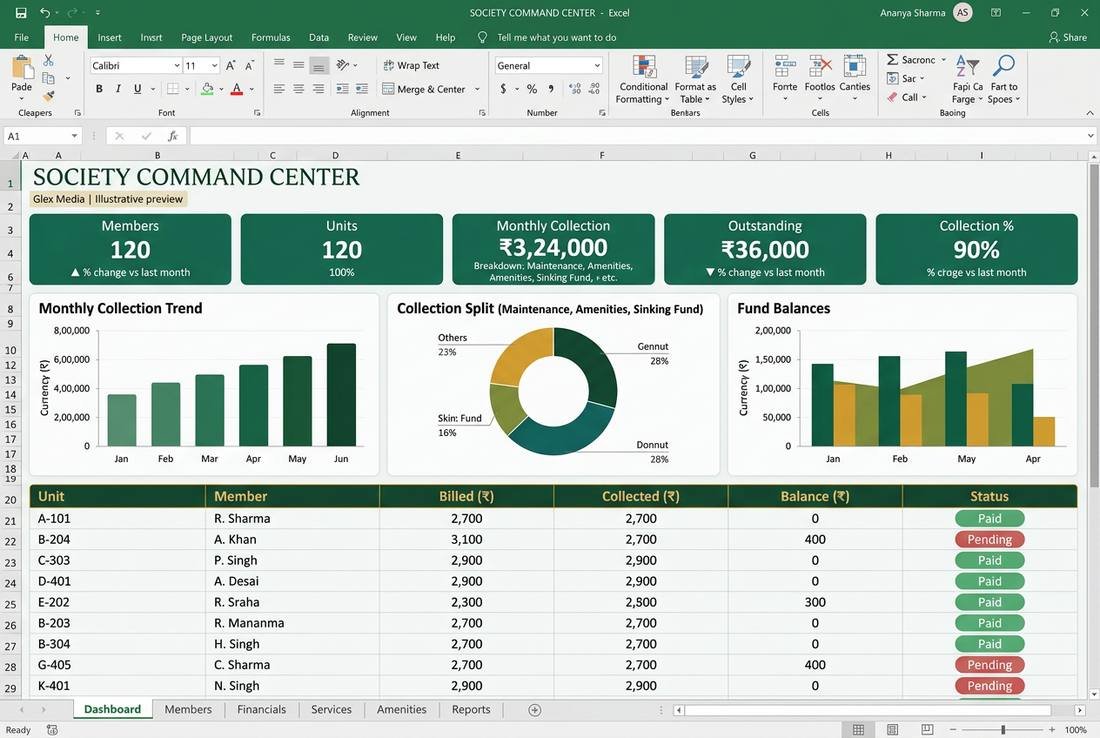Screen dimensions: 1100x738
Task: Click 'Tell me what you want to do'
Action: point(556,37)
